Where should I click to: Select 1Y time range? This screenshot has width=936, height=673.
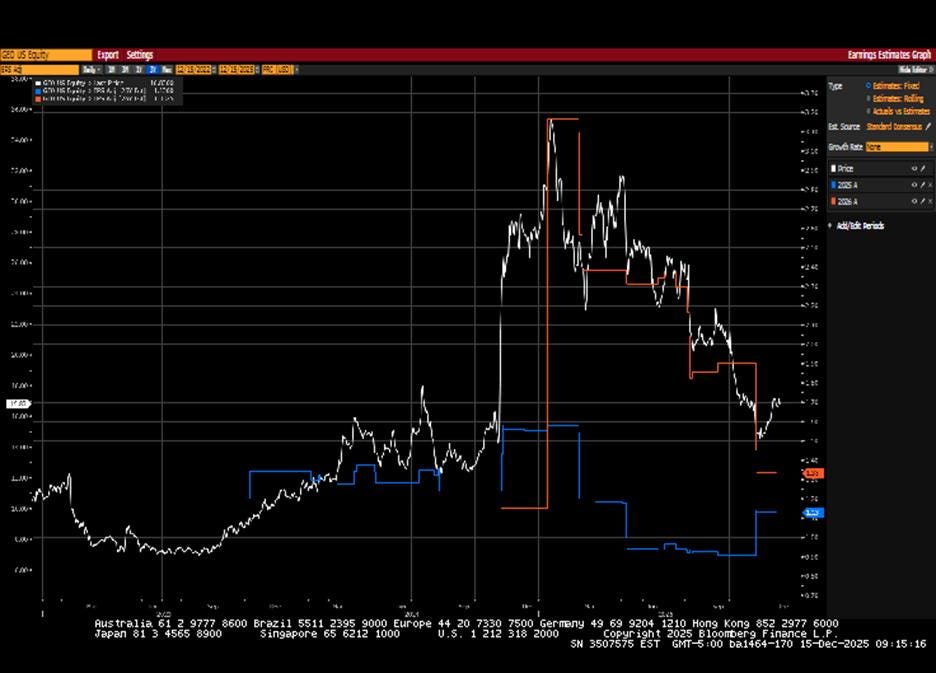pos(139,70)
